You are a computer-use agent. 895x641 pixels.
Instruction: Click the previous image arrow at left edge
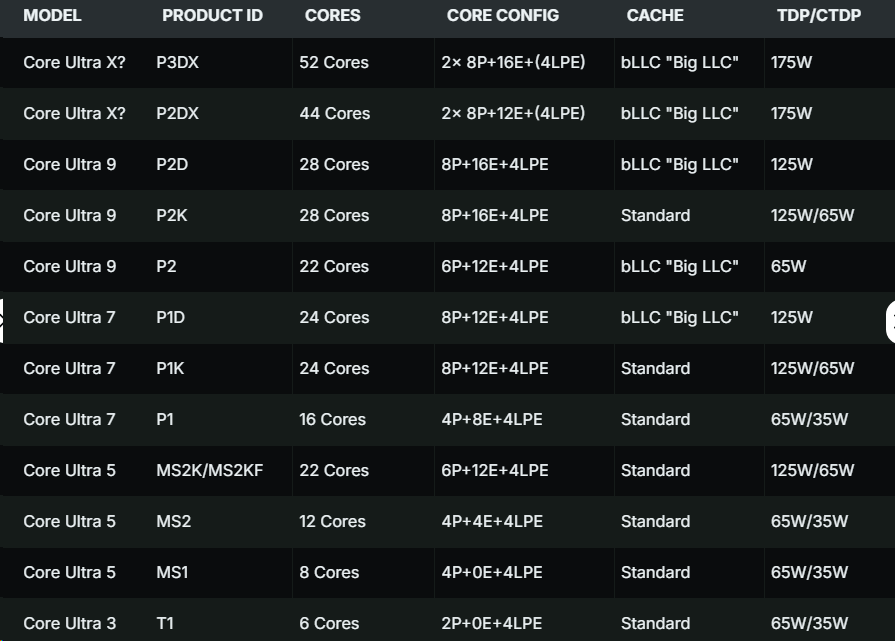coord(3,320)
